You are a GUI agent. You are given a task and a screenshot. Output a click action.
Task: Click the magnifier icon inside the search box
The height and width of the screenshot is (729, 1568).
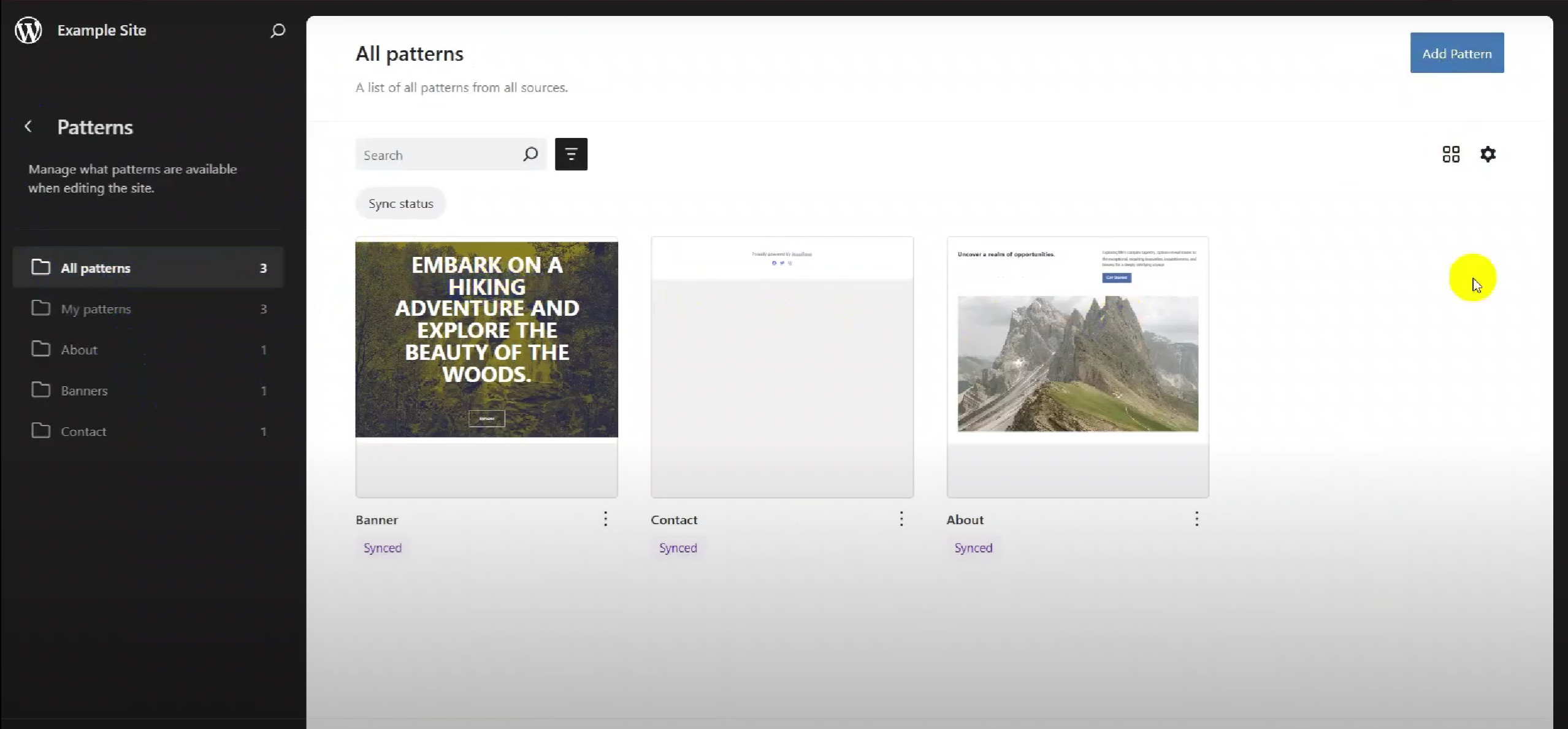(530, 154)
